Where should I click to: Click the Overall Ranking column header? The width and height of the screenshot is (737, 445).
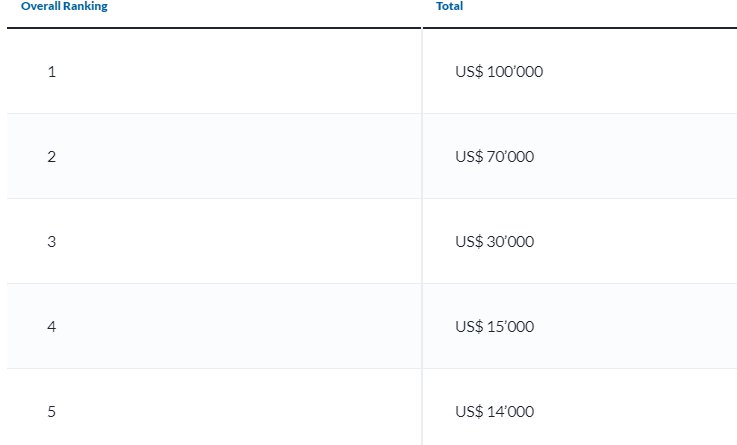pyautogui.click(x=64, y=7)
